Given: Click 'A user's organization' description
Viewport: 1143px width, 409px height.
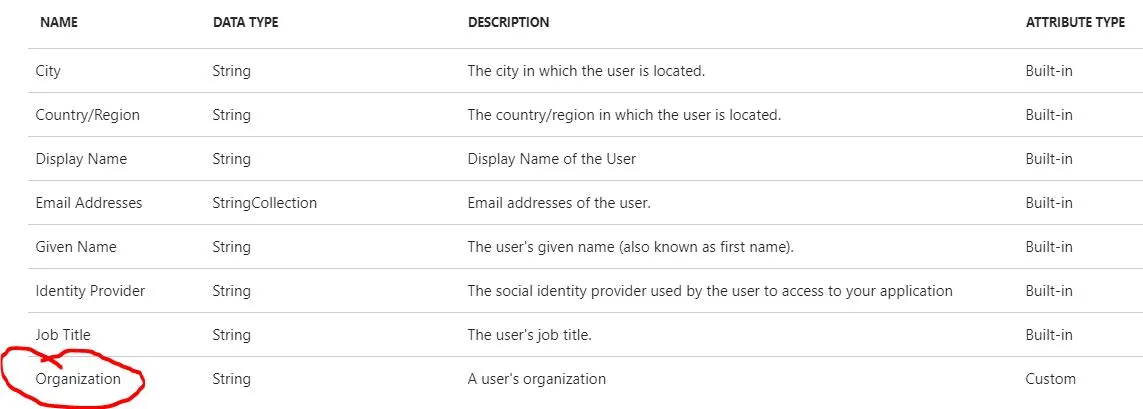Looking at the screenshot, I should tap(536, 379).
